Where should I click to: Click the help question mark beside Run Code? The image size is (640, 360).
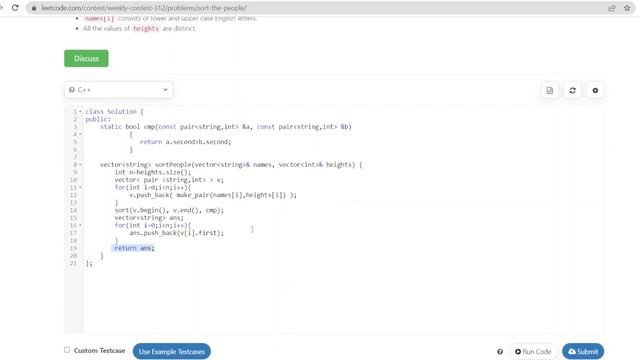click(500, 351)
